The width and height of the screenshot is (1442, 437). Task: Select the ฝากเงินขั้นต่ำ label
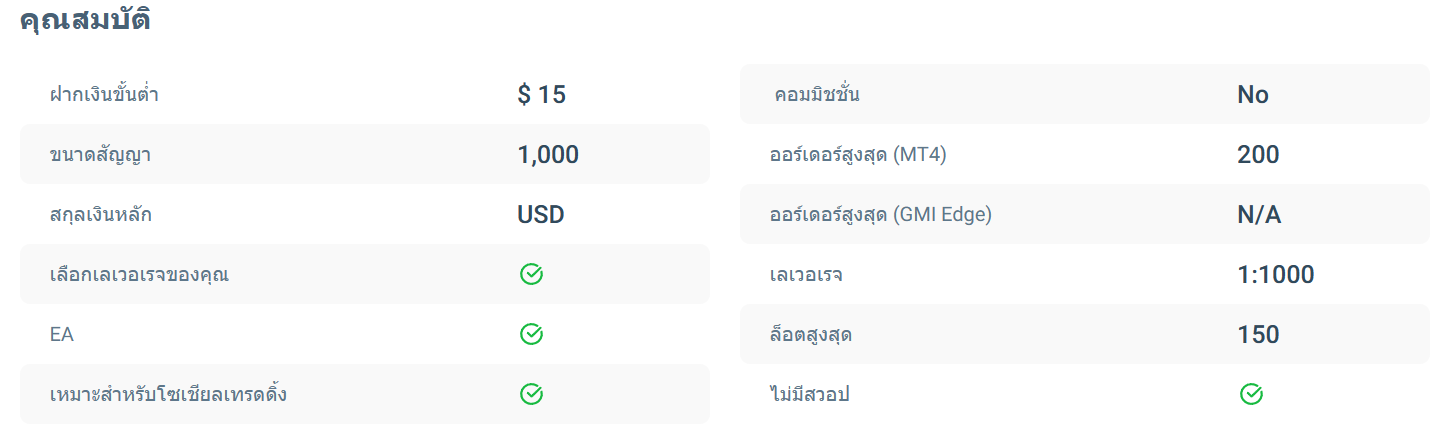[104, 95]
